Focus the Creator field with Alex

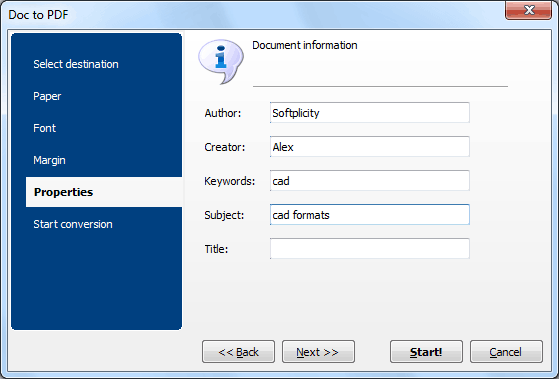pyautogui.click(x=370, y=147)
